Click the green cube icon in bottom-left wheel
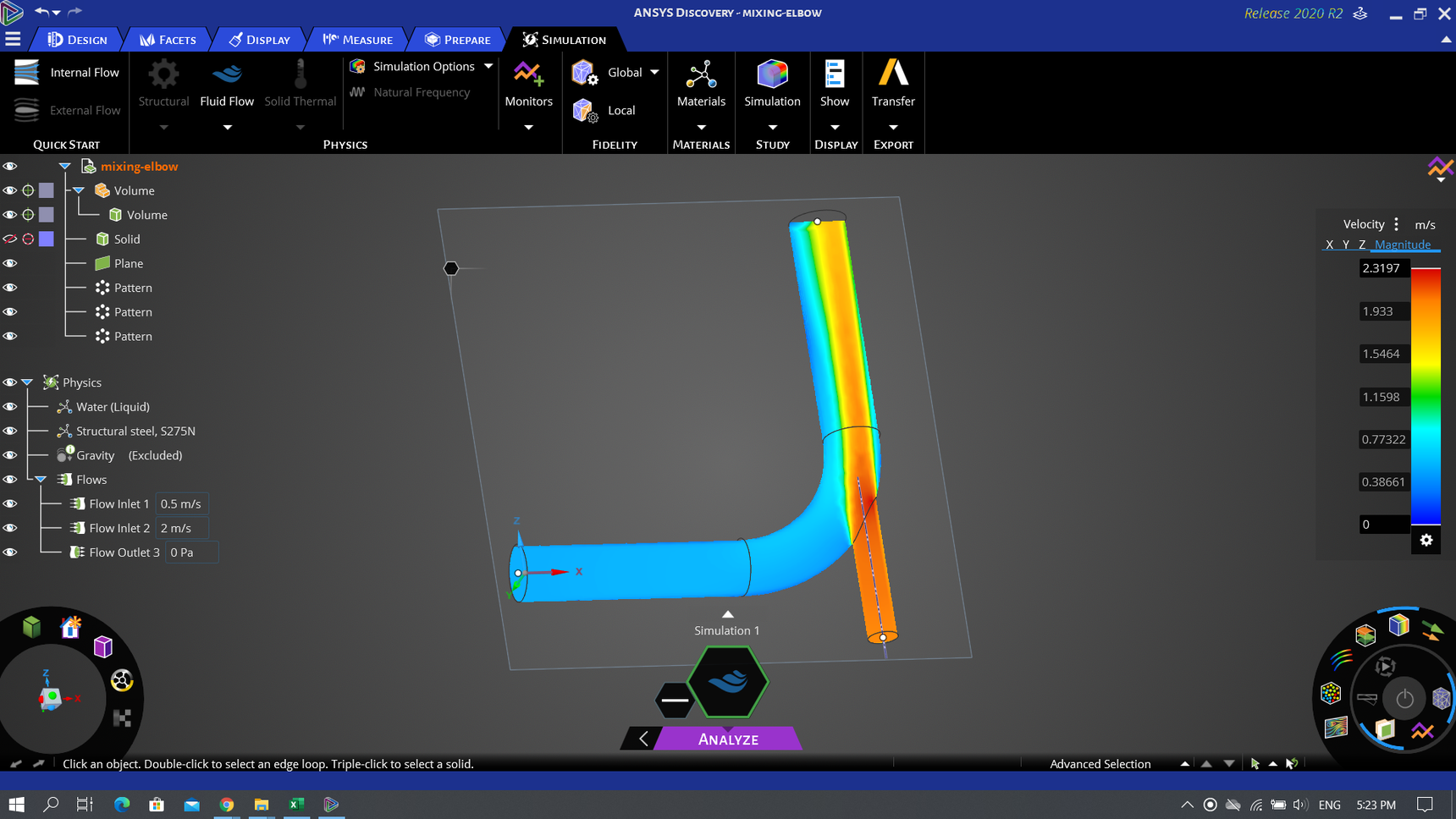Screen dimensions: 1456x819 (x=32, y=627)
